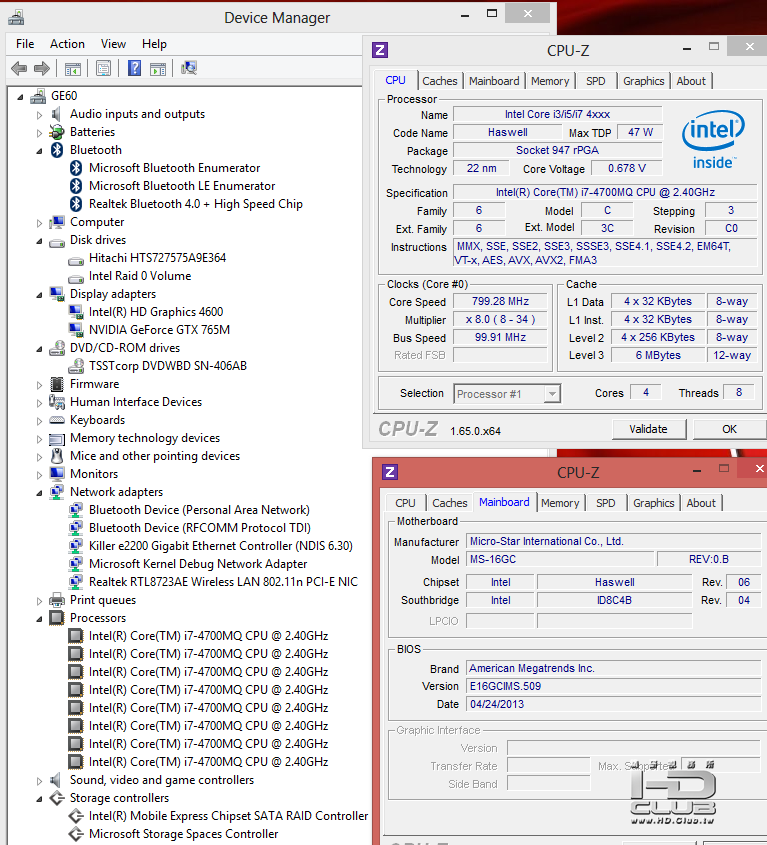
Task: Collapse the Bluetooth tree node
Action: 39,151
